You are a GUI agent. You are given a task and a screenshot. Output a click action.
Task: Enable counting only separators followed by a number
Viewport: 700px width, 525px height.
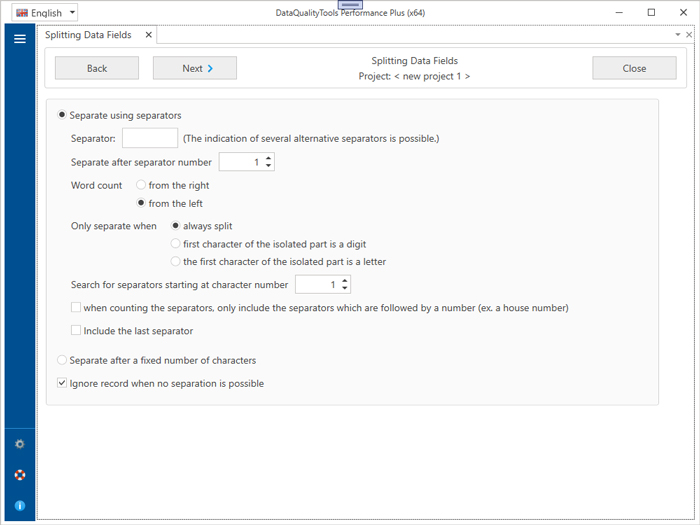pos(76,307)
